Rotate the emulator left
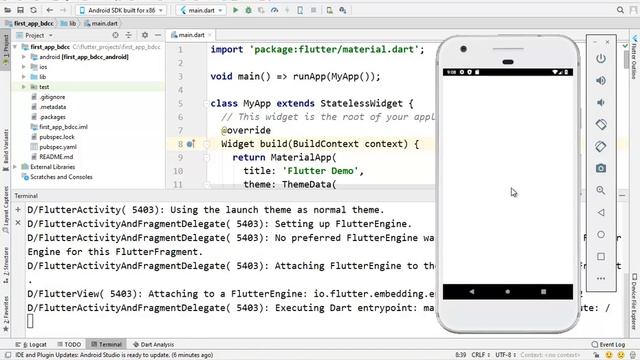Viewport: 640px width, 360px height. coord(601,124)
